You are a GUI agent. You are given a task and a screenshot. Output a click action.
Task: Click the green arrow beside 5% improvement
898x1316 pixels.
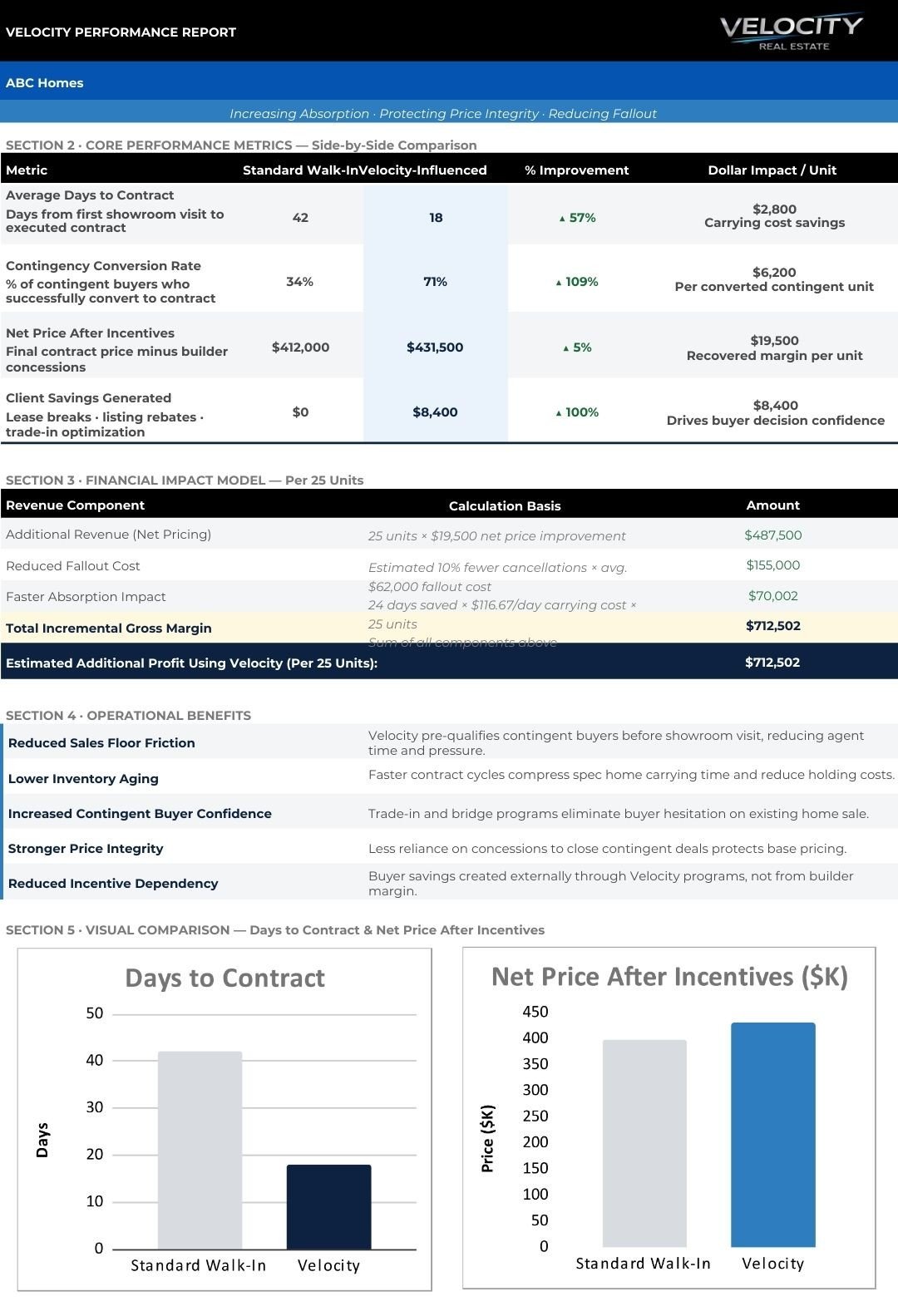tap(566, 348)
